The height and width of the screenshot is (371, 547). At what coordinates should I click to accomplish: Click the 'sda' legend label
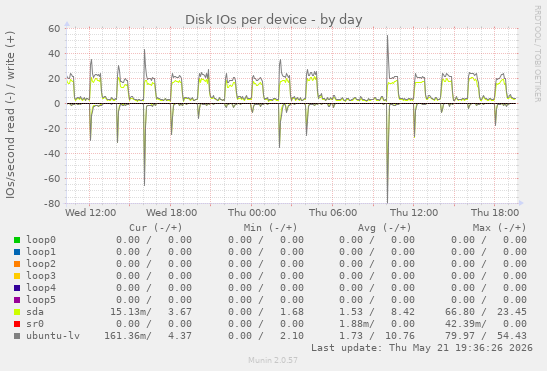35,312
